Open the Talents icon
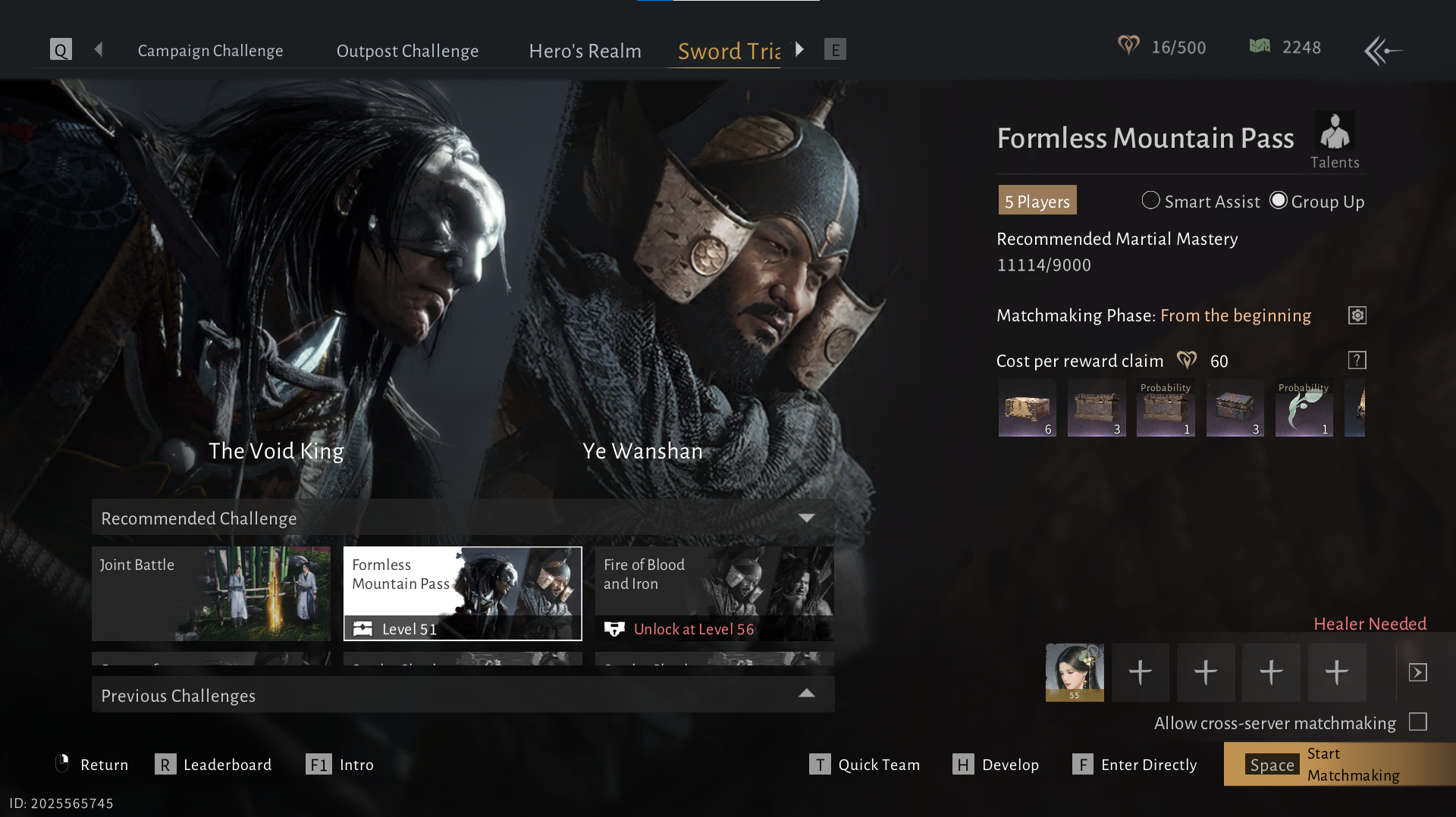The image size is (1456, 817). (1335, 141)
